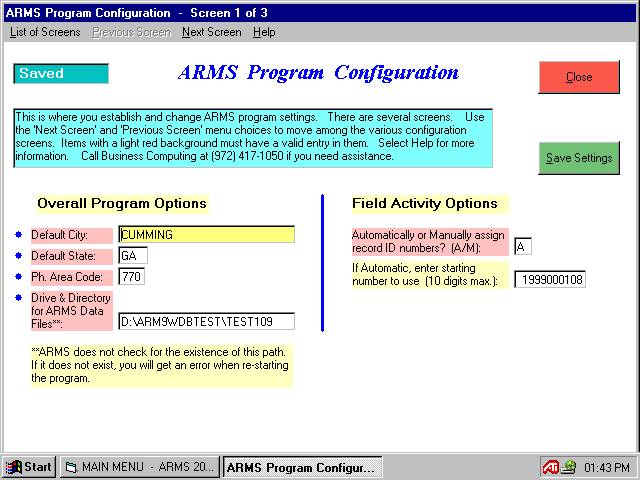Open the Next Screen menu item
This screenshot has width=640, height=480.
(x=211, y=32)
